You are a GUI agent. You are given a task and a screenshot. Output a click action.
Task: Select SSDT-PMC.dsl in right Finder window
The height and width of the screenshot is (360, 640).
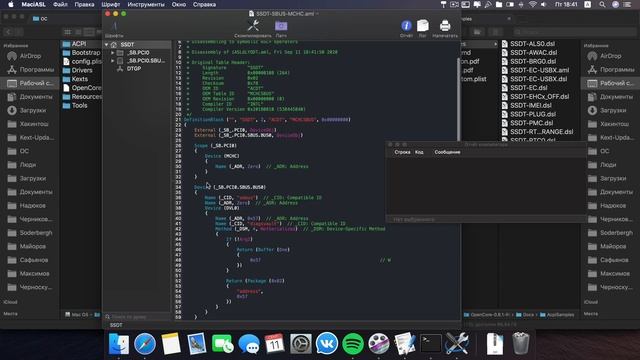531,123
